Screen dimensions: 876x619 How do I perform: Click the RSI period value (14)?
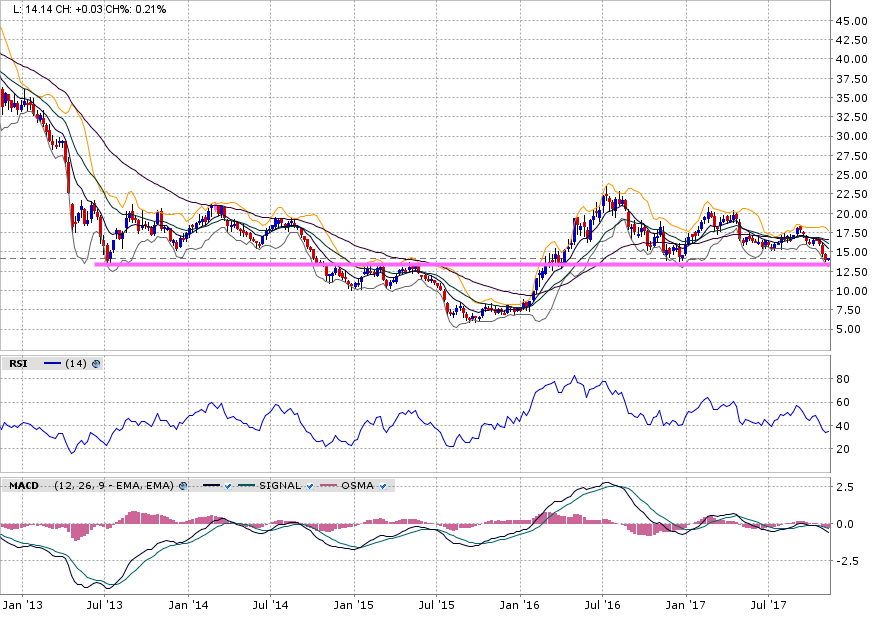(77, 364)
